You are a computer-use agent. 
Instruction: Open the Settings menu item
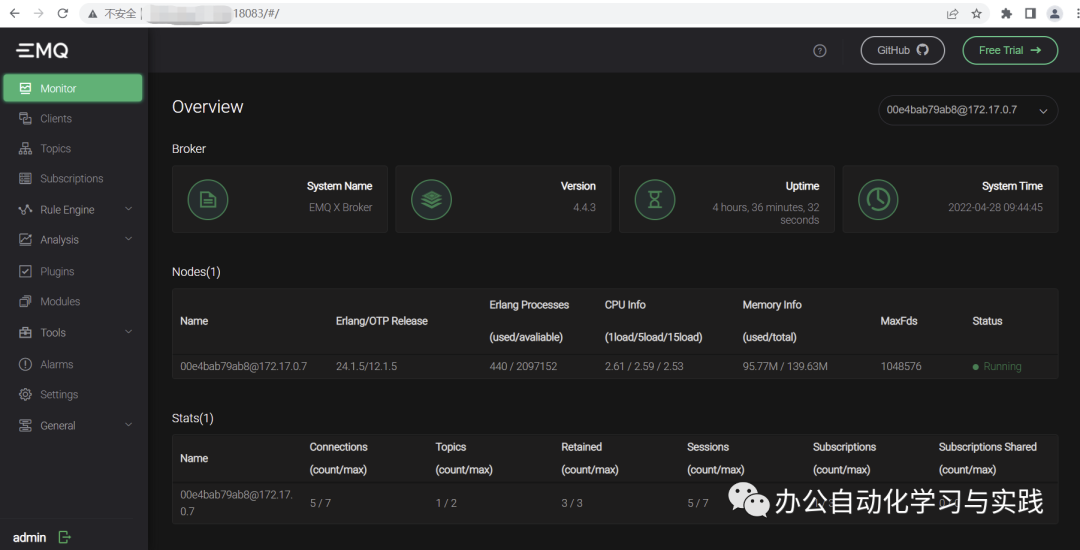(73, 394)
